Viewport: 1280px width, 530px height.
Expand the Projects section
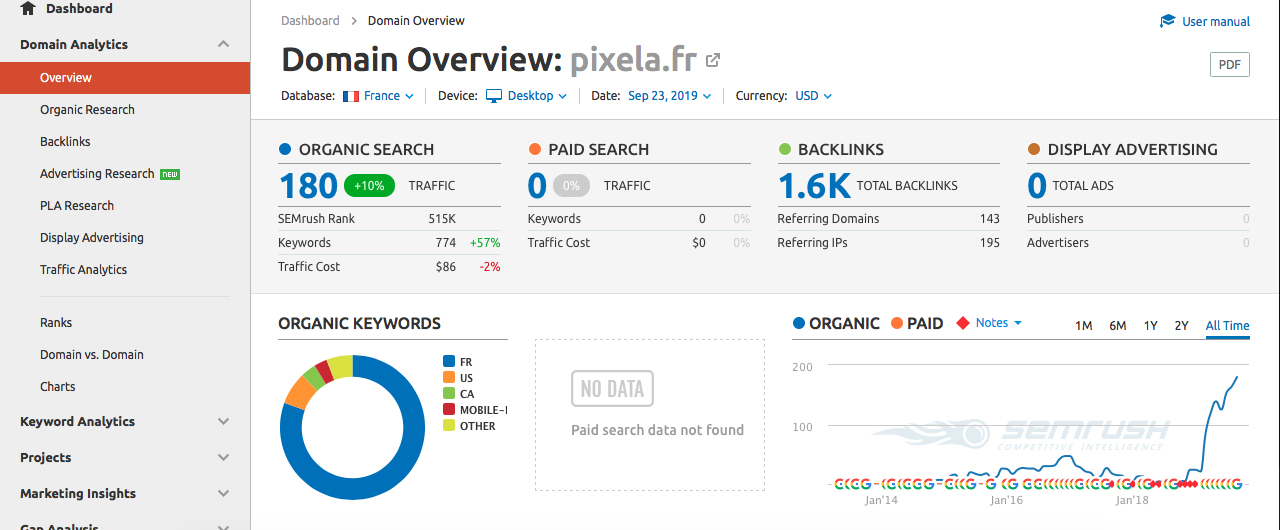point(223,458)
